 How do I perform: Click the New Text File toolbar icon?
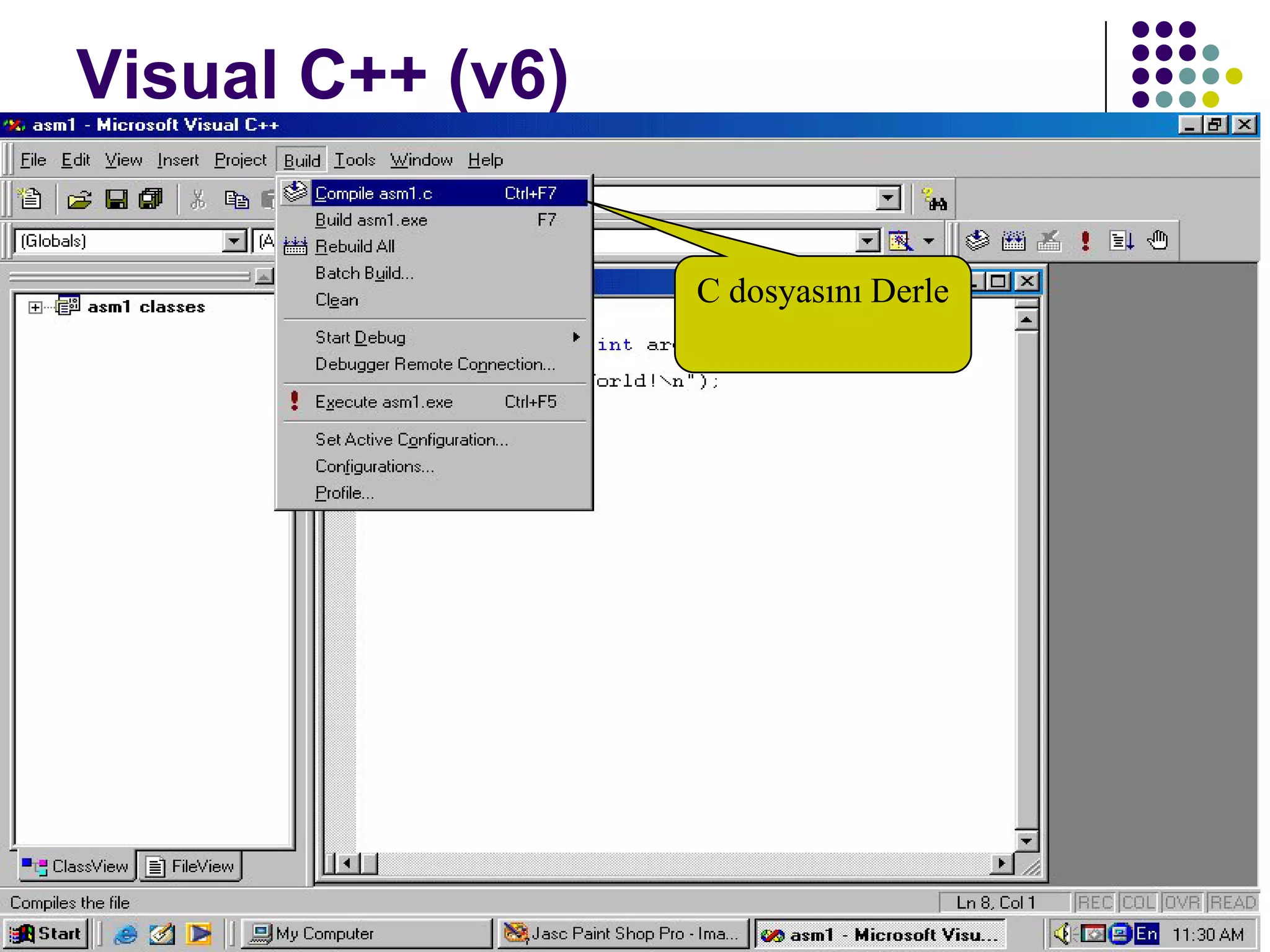[x=30, y=199]
